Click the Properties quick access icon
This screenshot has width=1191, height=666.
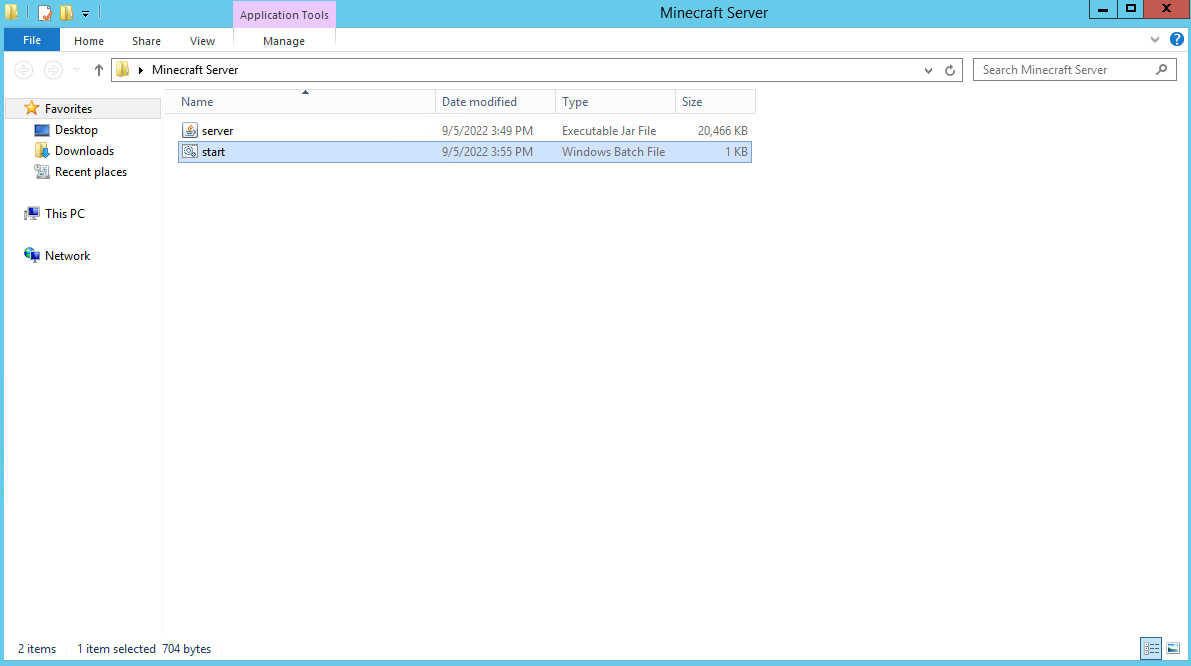[x=45, y=13]
